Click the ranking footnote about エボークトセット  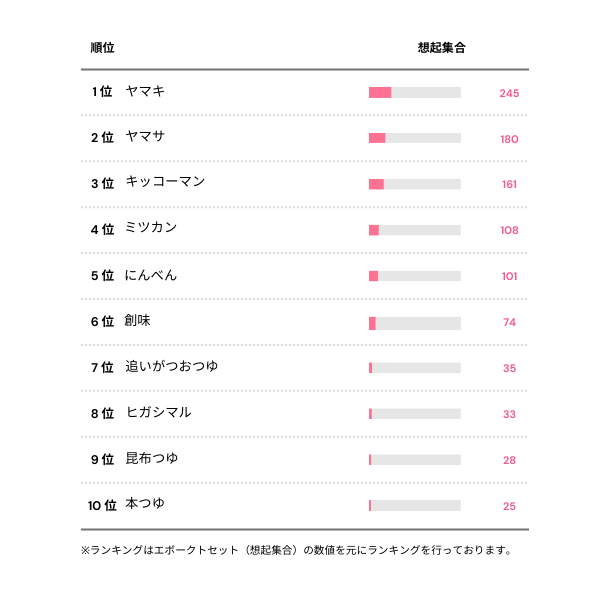click(296, 550)
